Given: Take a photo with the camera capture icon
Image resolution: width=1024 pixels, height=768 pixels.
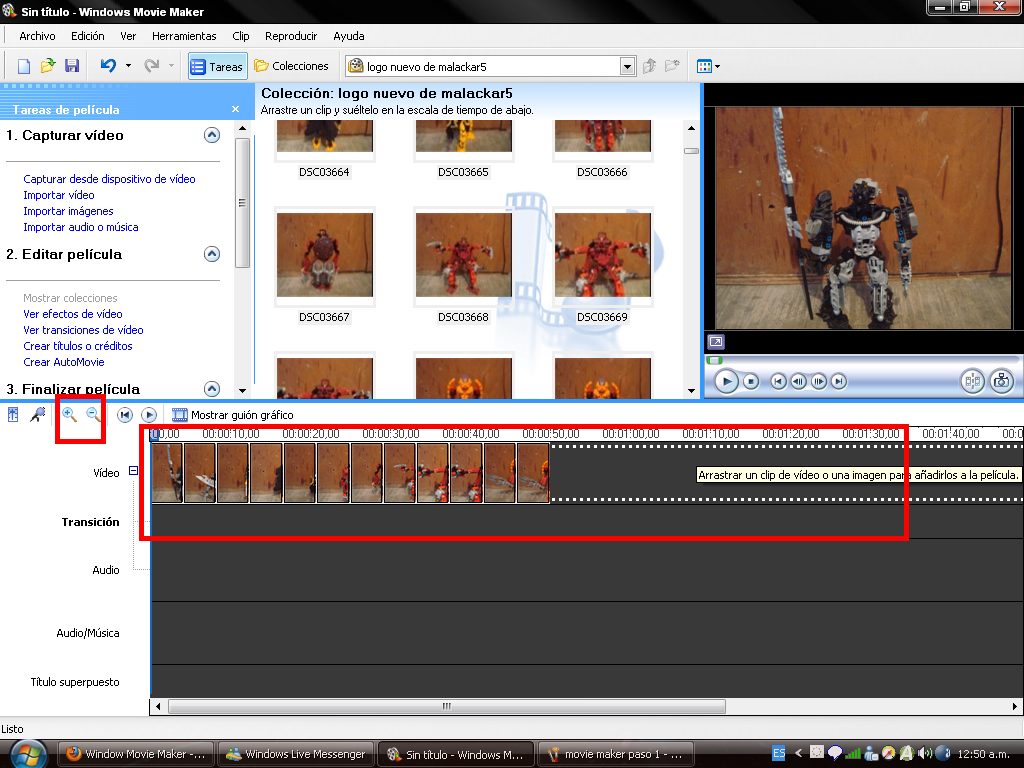Looking at the screenshot, I should 1000,381.
